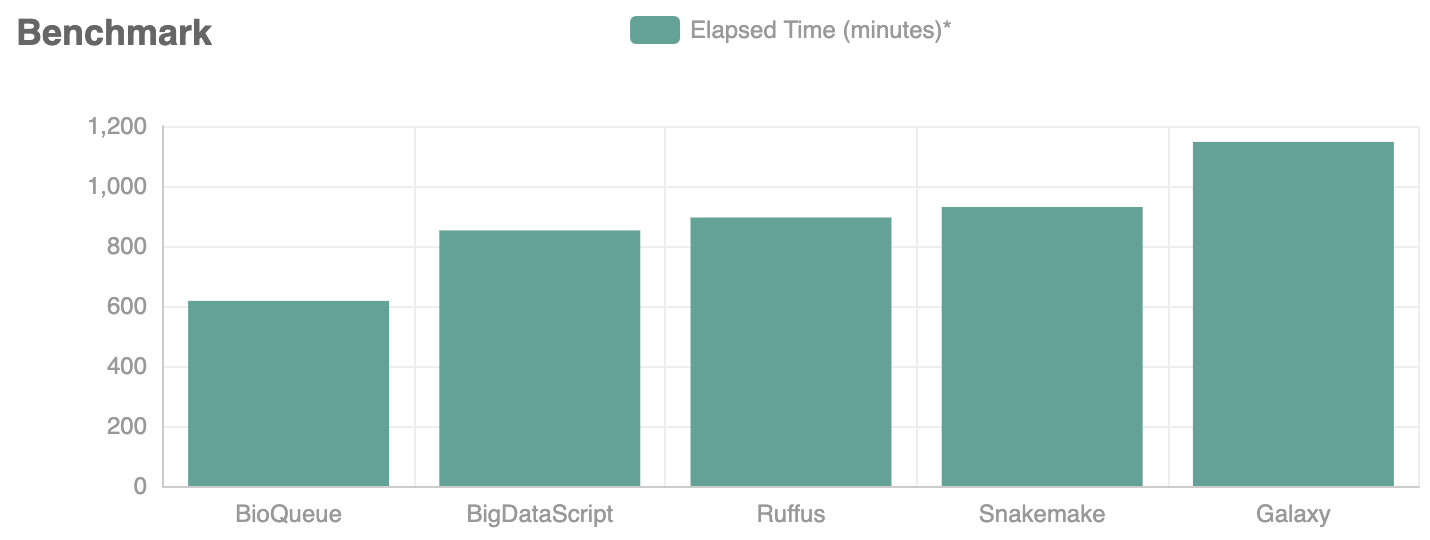Click the Snakemake axis label

(1042, 515)
